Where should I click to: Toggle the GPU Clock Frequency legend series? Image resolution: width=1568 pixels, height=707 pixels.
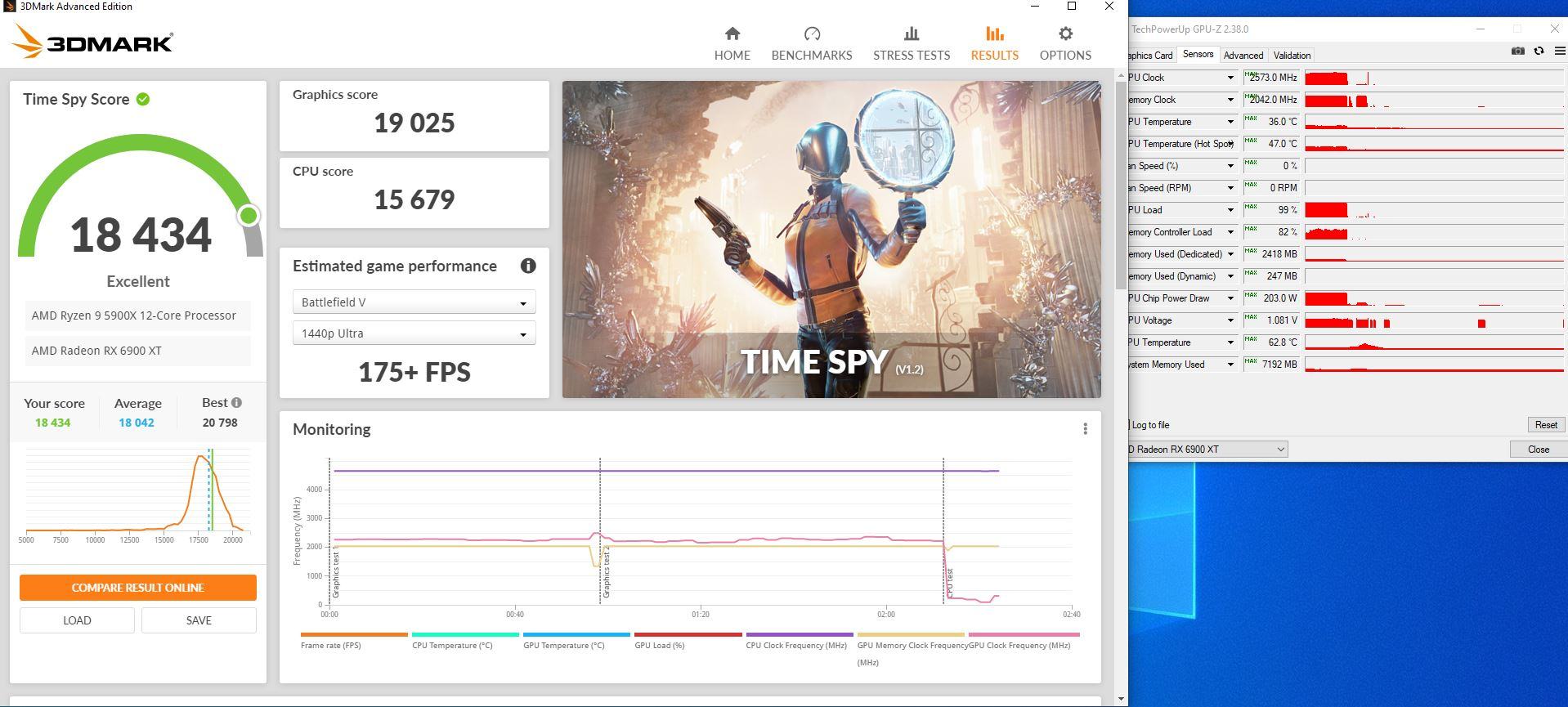(x=1024, y=639)
